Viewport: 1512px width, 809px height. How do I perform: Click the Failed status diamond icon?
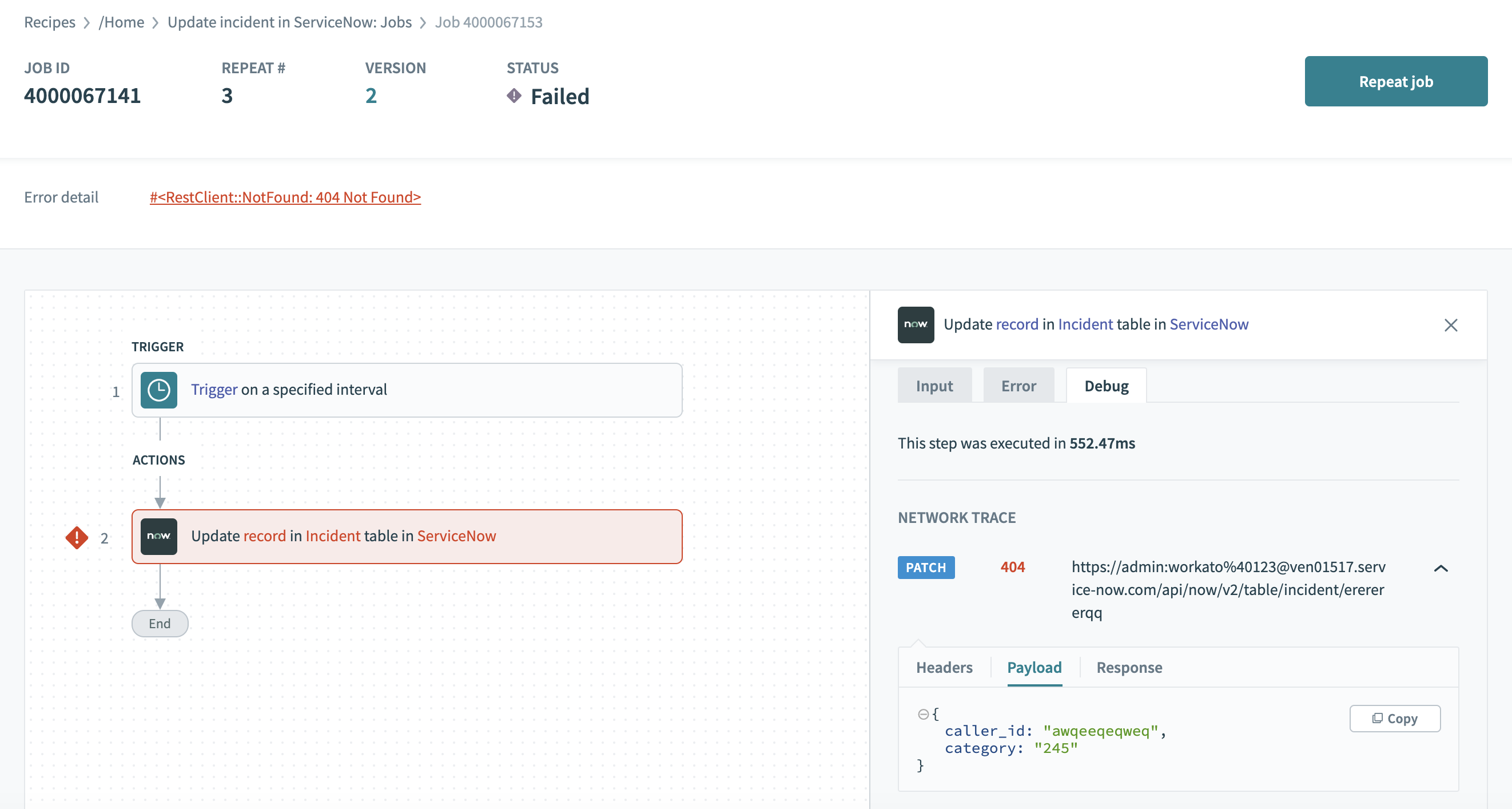click(x=515, y=95)
